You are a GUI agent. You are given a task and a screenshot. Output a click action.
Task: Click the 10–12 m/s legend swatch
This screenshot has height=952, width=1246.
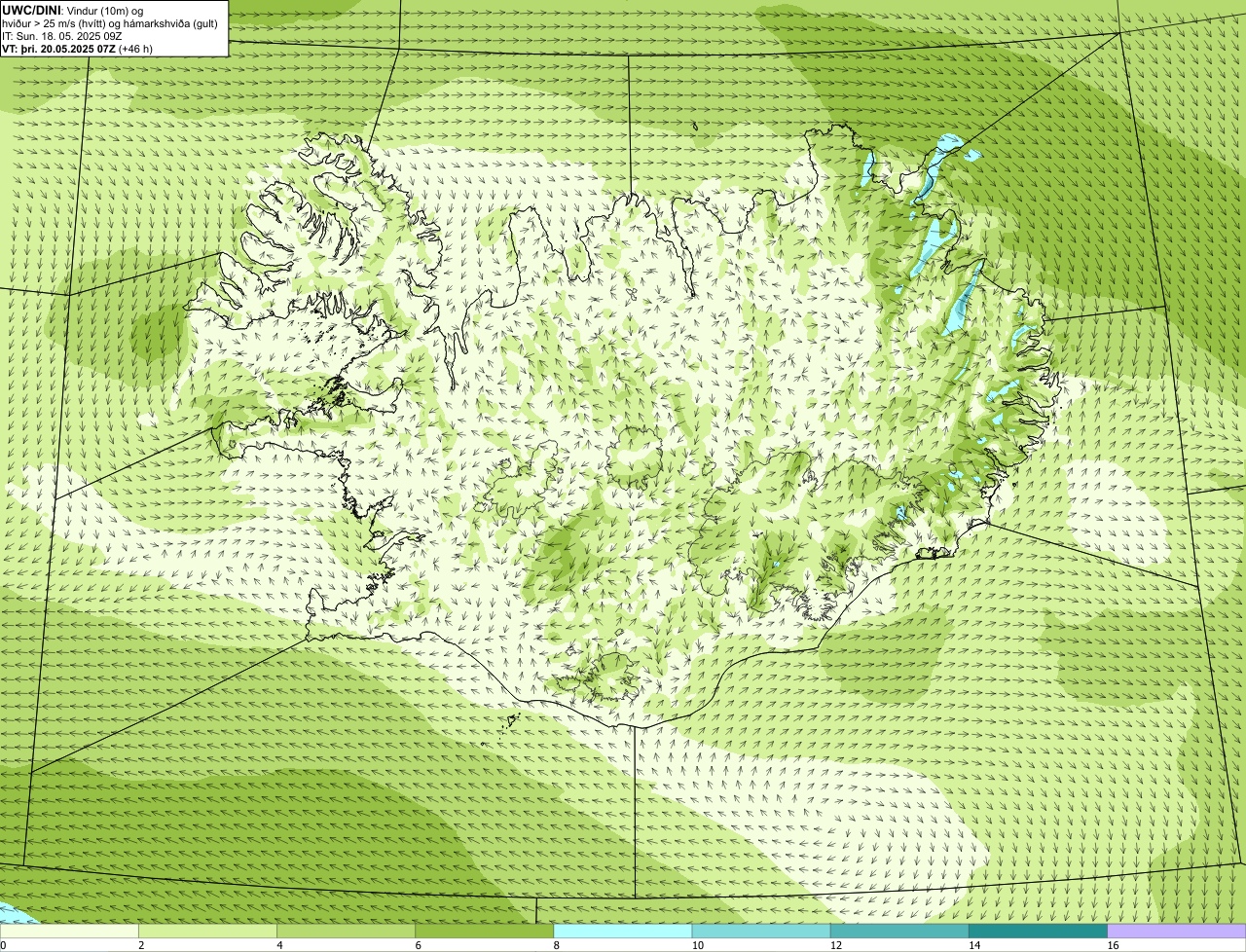coord(761,932)
